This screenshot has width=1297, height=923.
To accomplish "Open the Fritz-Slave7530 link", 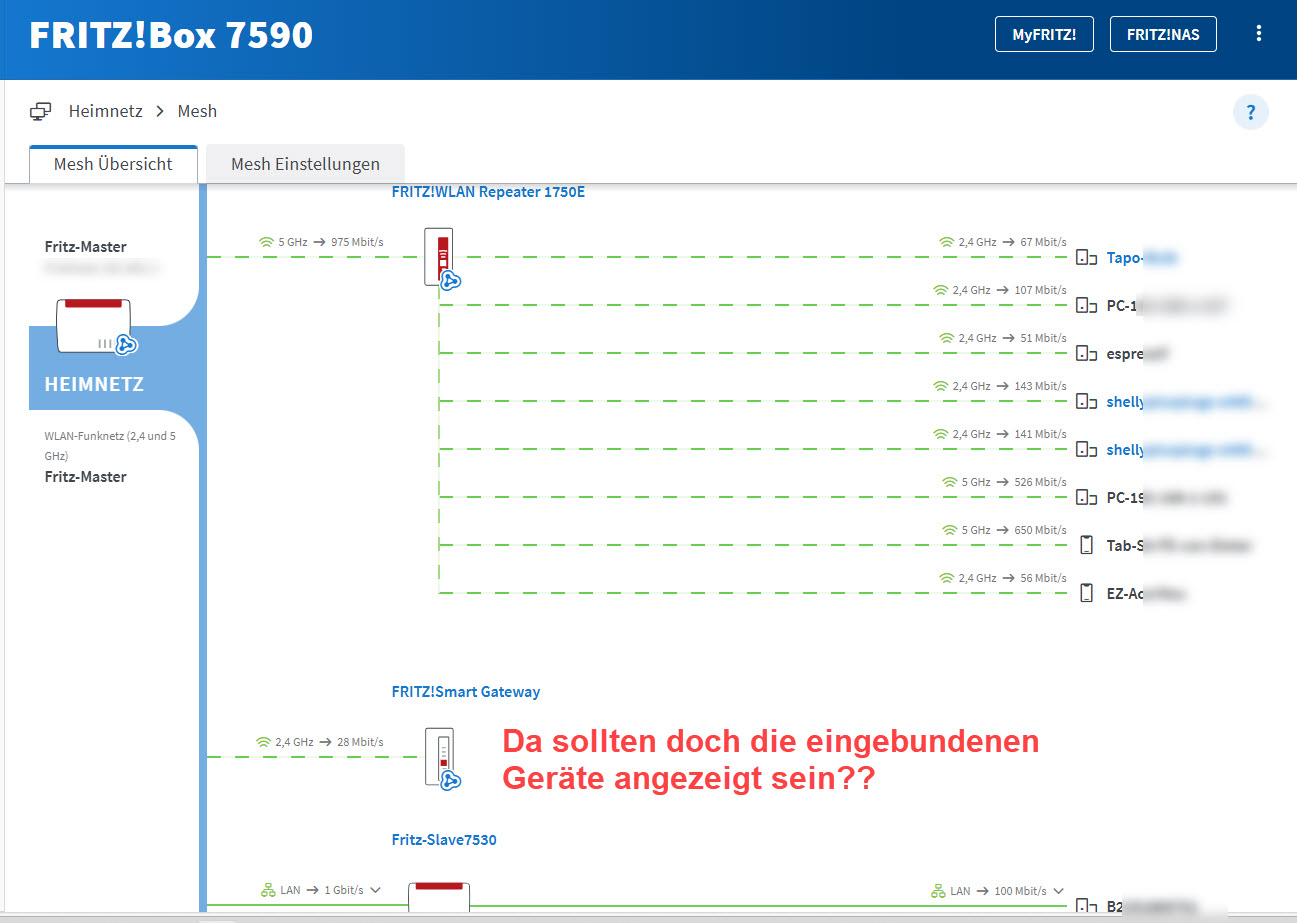I will 444,840.
